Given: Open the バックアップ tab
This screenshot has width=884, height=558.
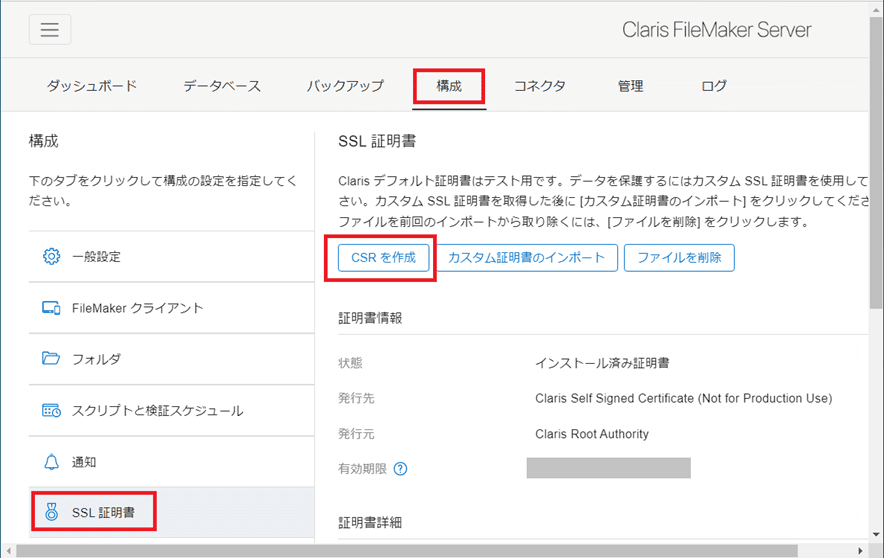Looking at the screenshot, I should point(345,86).
